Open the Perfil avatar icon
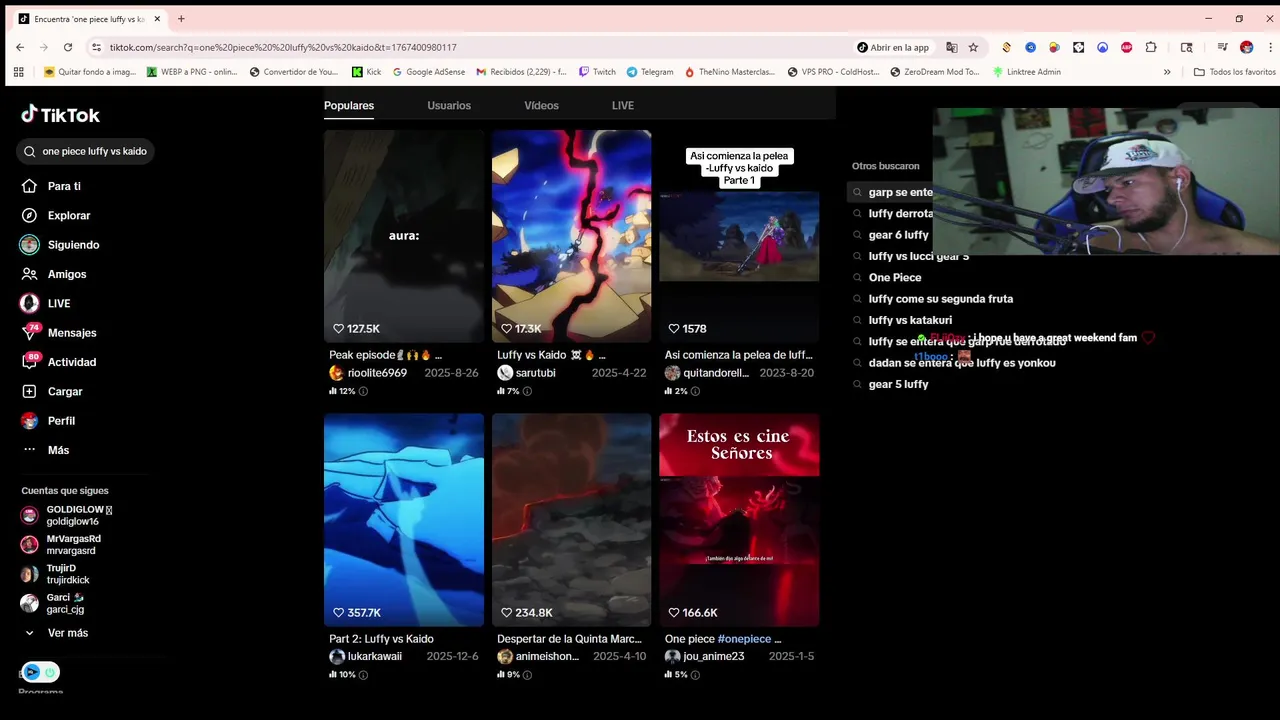1280x720 pixels. 30,420
